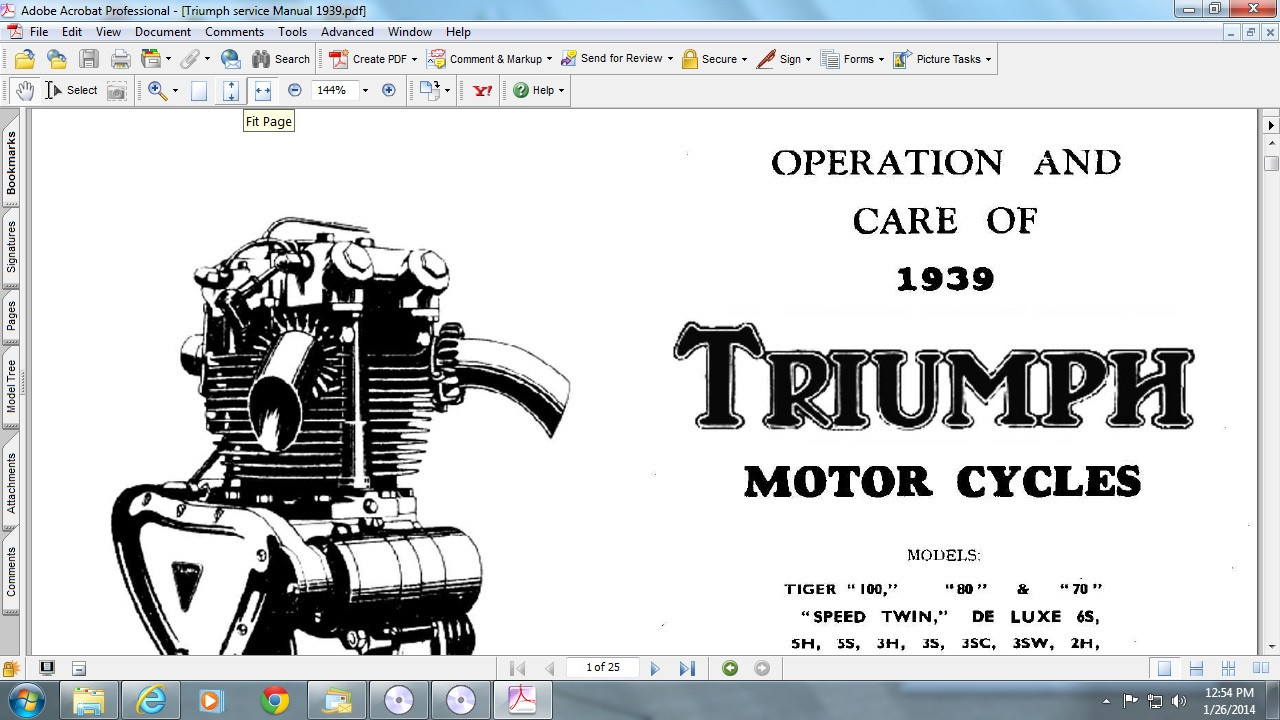Switch to Continuous page layout
Screen dimensions: 1280x720
coord(1196,668)
